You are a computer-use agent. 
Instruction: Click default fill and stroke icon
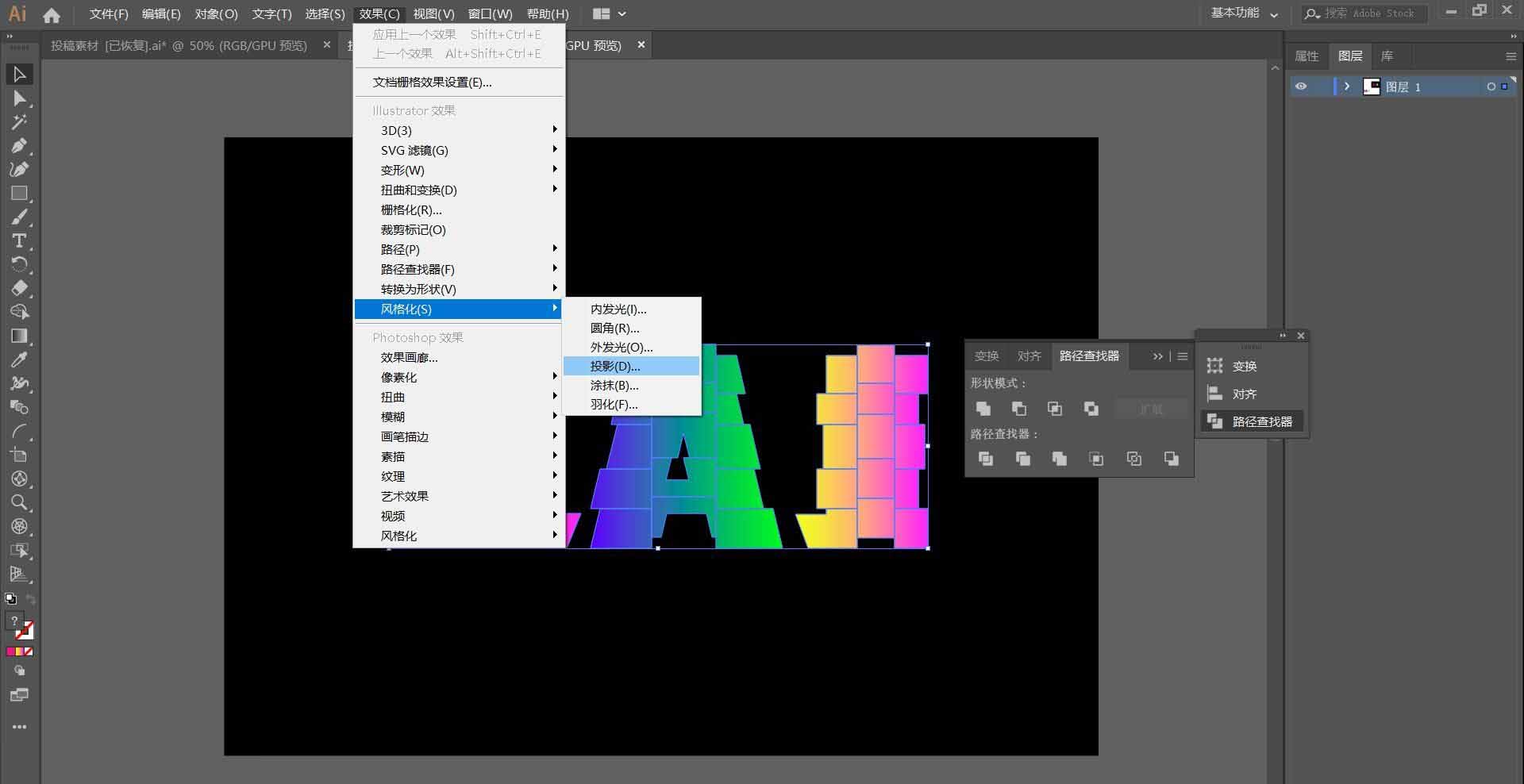coord(10,599)
